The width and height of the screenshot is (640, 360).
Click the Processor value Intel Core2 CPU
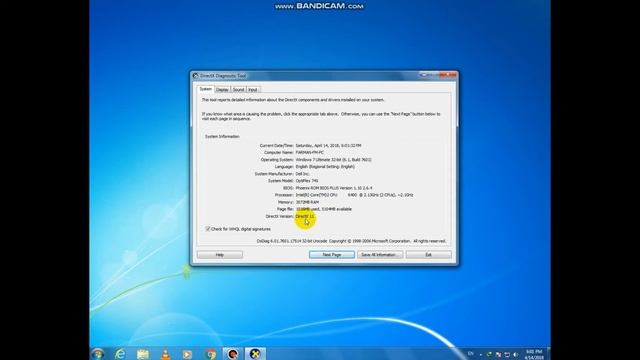coord(354,195)
